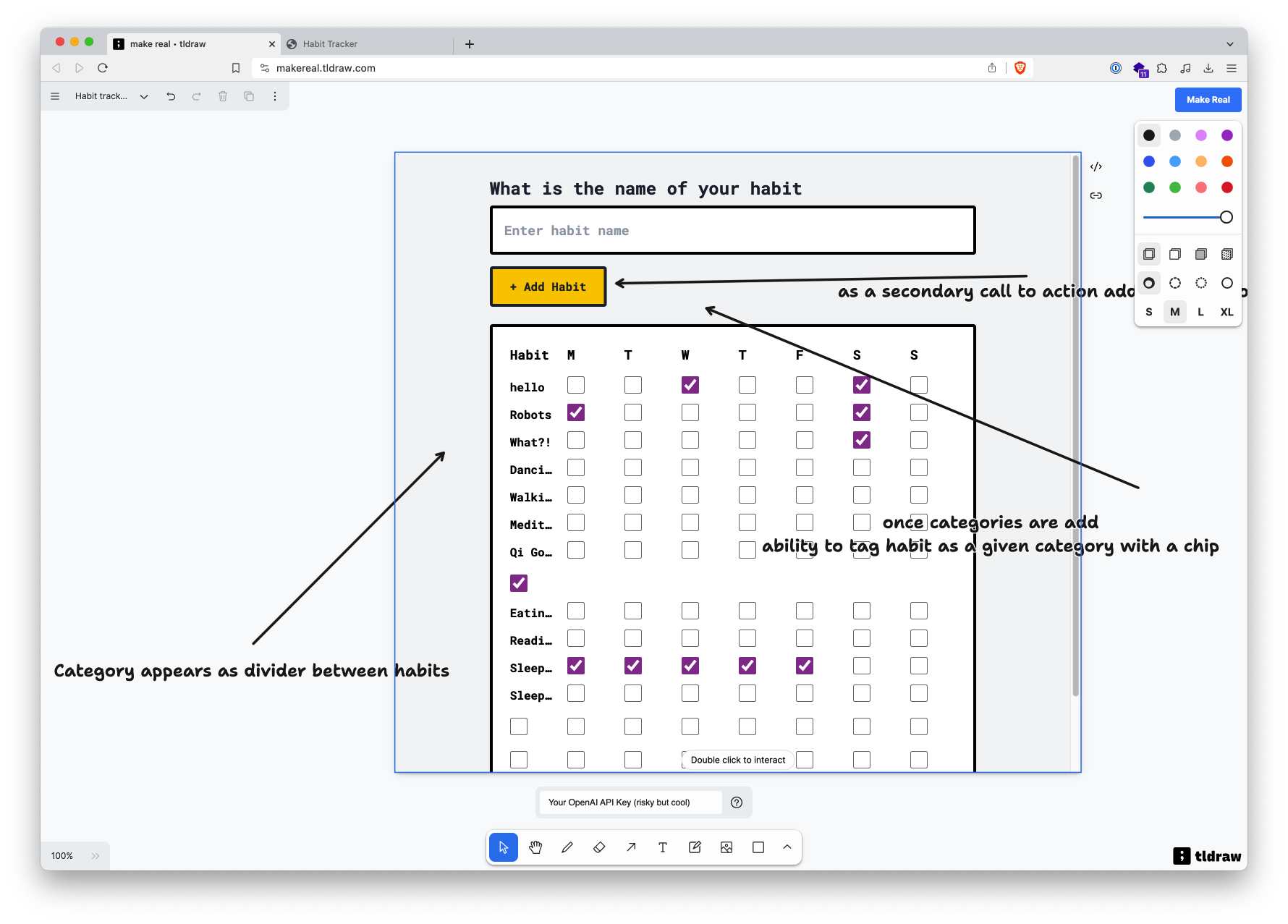Pick the Rectangle shape tool
This screenshot has width=1288, height=924.
click(758, 847)
